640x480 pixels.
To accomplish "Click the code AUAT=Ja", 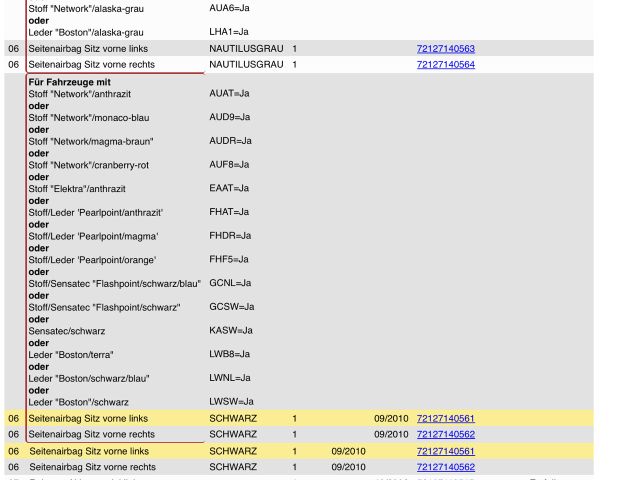I will 230,93.
